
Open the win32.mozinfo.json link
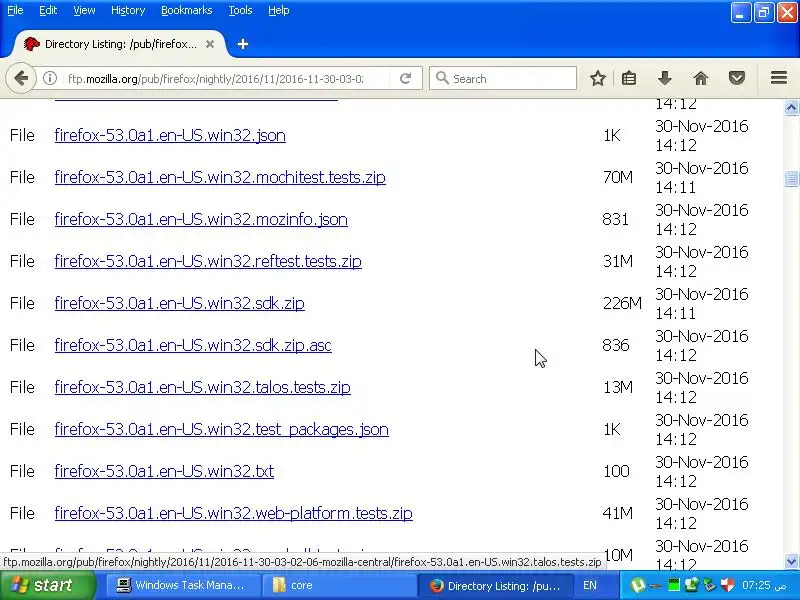coord(201,219)
